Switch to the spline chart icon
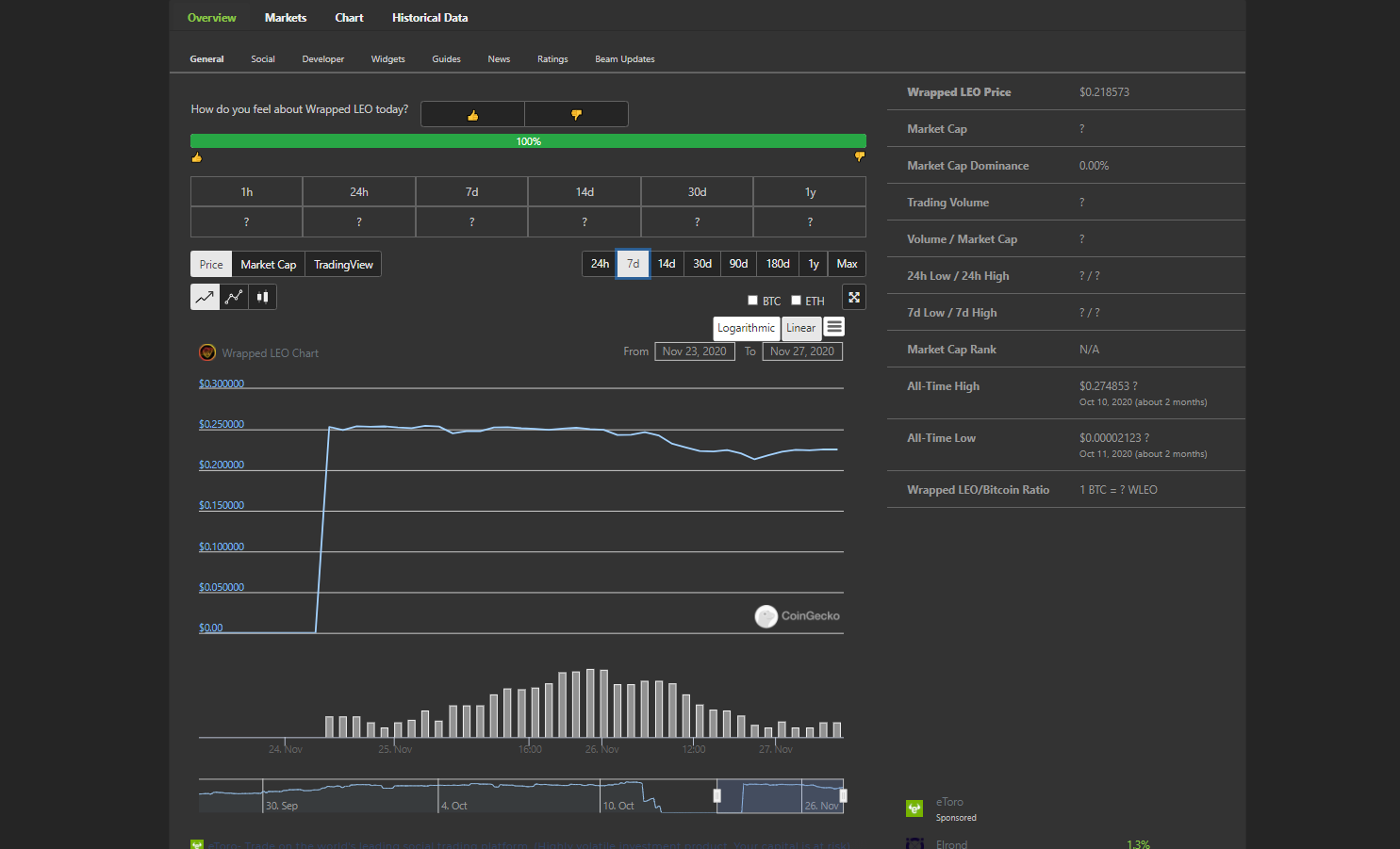Viewport: 1400px width, 849px height. [234, 297]
